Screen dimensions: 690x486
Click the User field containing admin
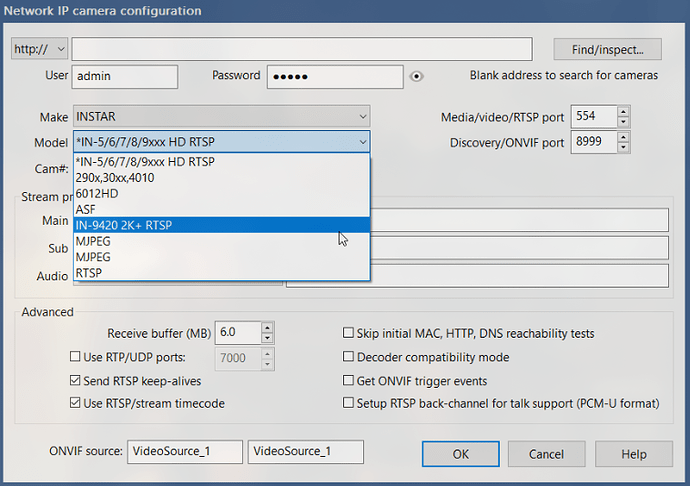[x=125, y=77]
